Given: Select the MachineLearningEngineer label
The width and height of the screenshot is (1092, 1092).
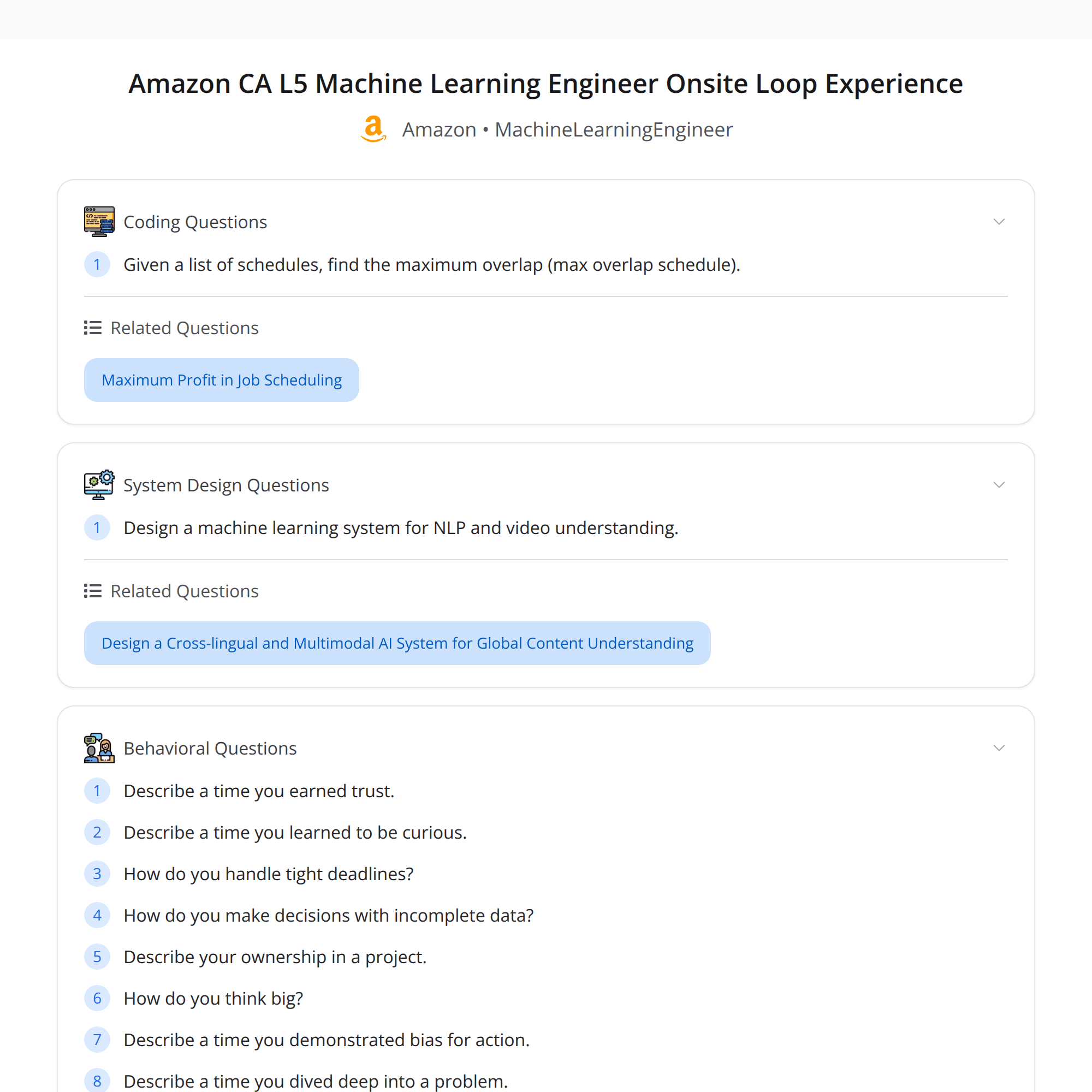Looking at the screenshot, I should [613, 129].
